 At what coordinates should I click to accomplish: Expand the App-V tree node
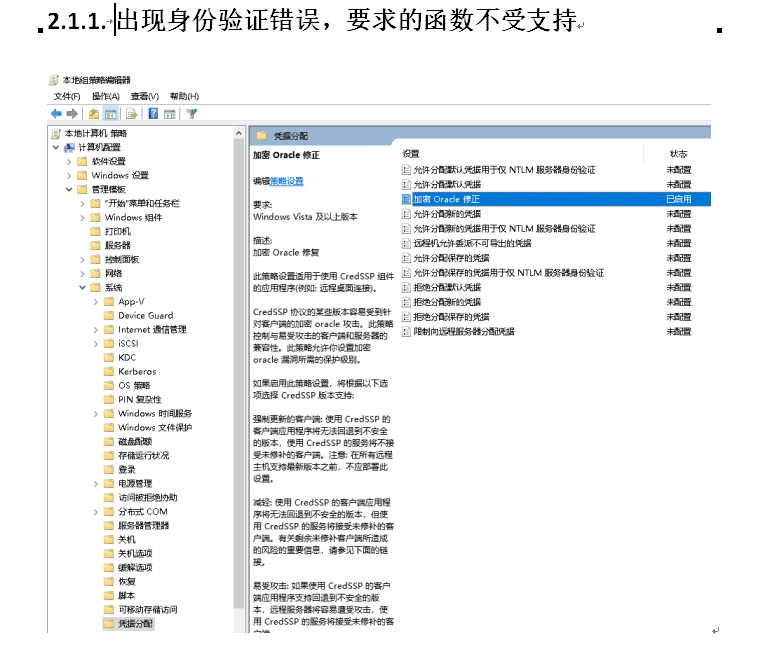pos(96,302)
